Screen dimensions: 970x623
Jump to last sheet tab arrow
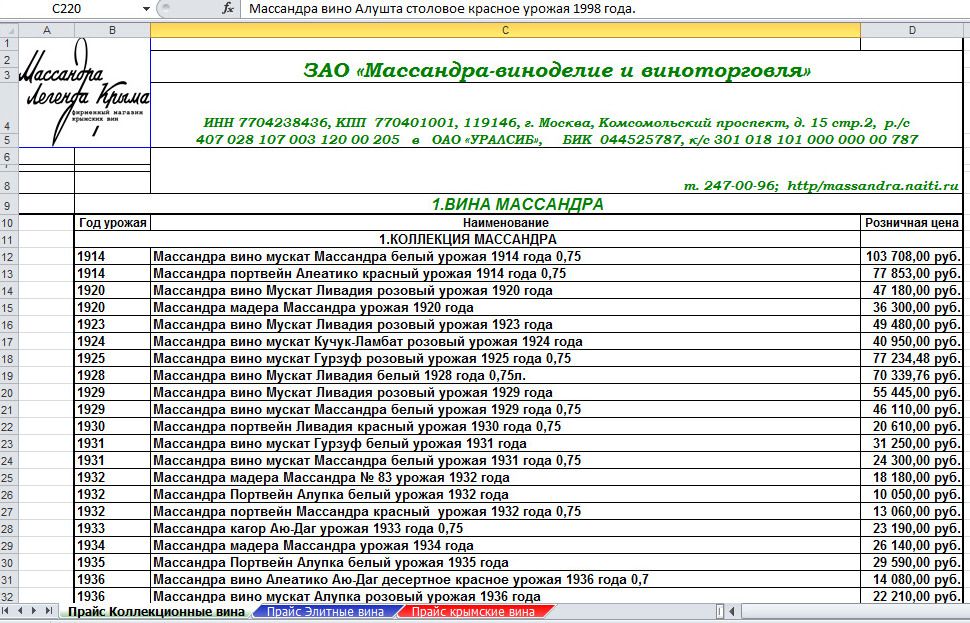tap(49, 611)
